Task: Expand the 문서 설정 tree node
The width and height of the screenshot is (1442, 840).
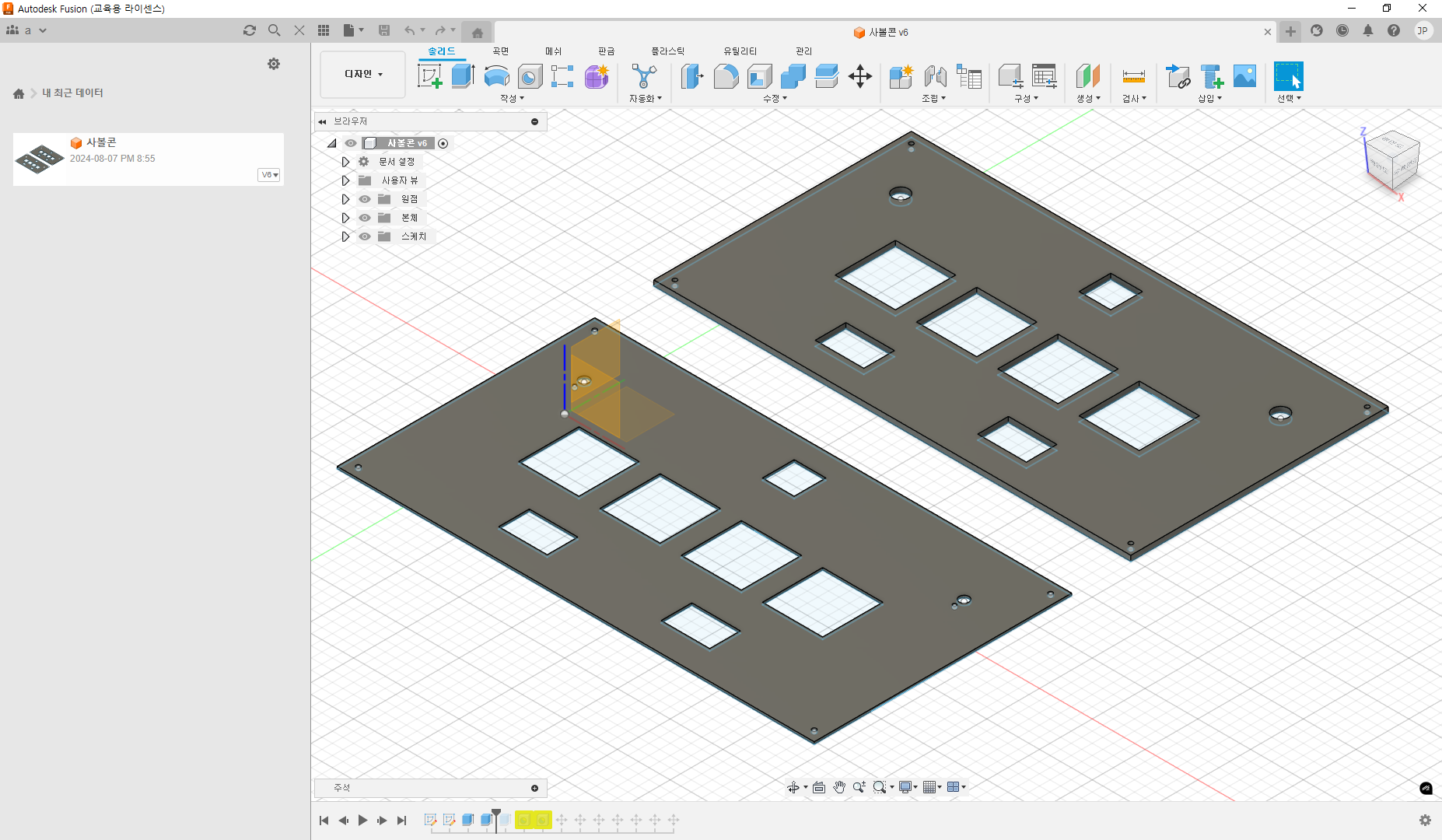Action: (x=346, y=162)
